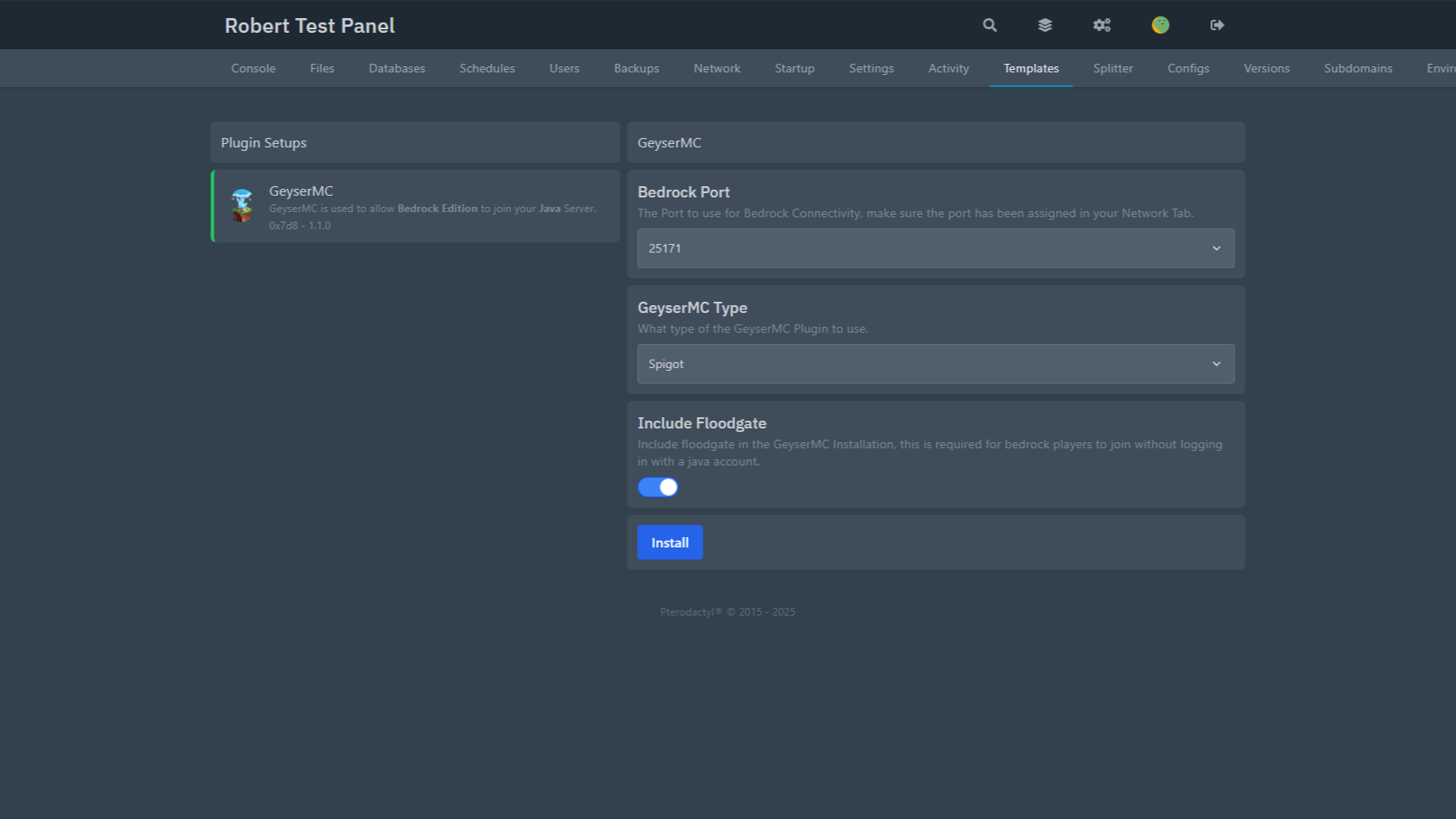Click the GeyserMC plugin icon
The height and width of the screenshot is (819, 1456).
click(242, 206)
